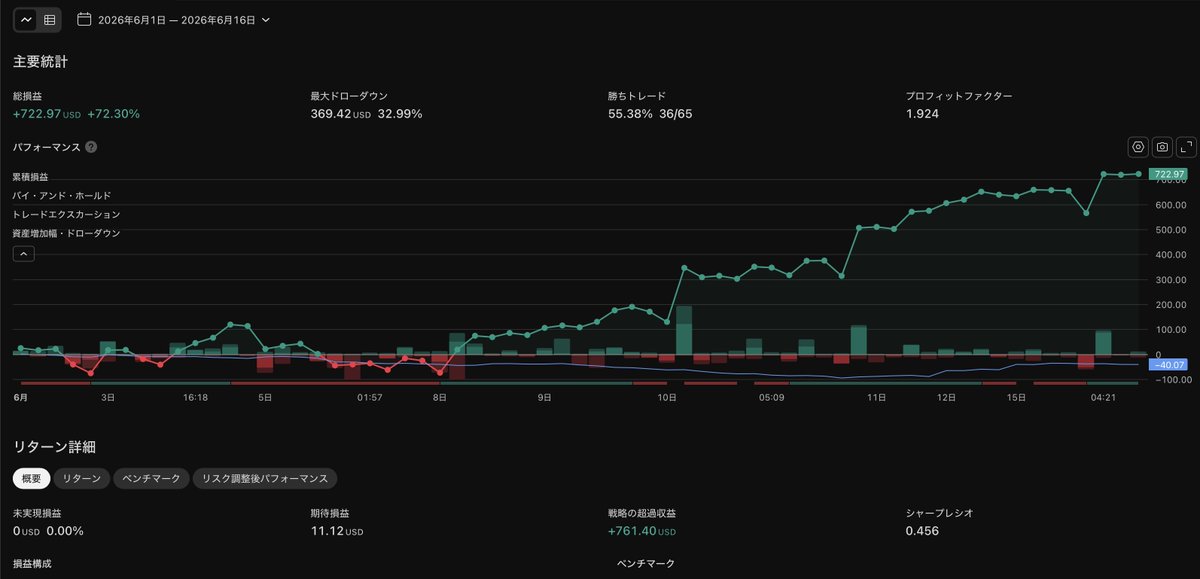This screenshot has height=579, width=1200.
Task: Click the プロフィットファクター value 1.924
Action: pos(922,114)
